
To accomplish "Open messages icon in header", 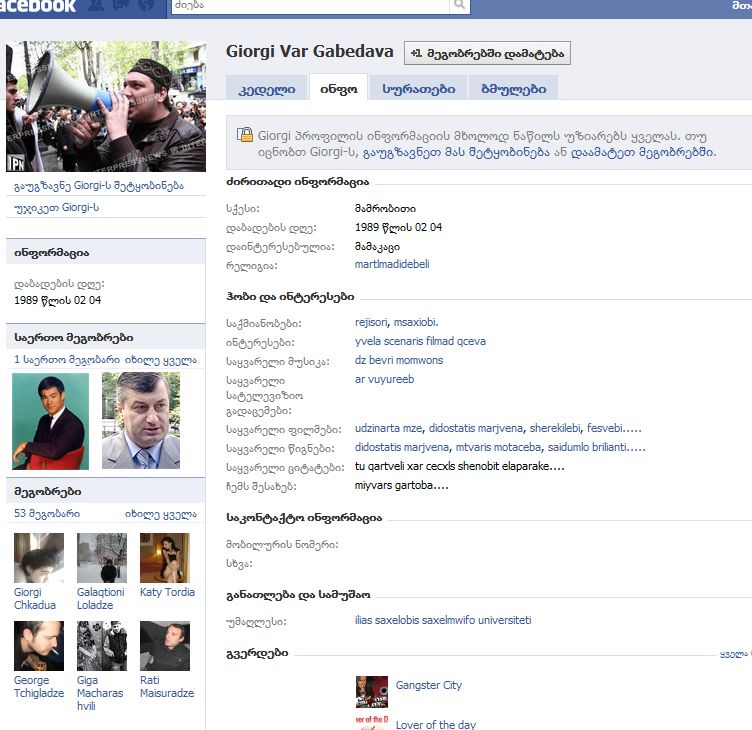I will [x=121, y=5].
